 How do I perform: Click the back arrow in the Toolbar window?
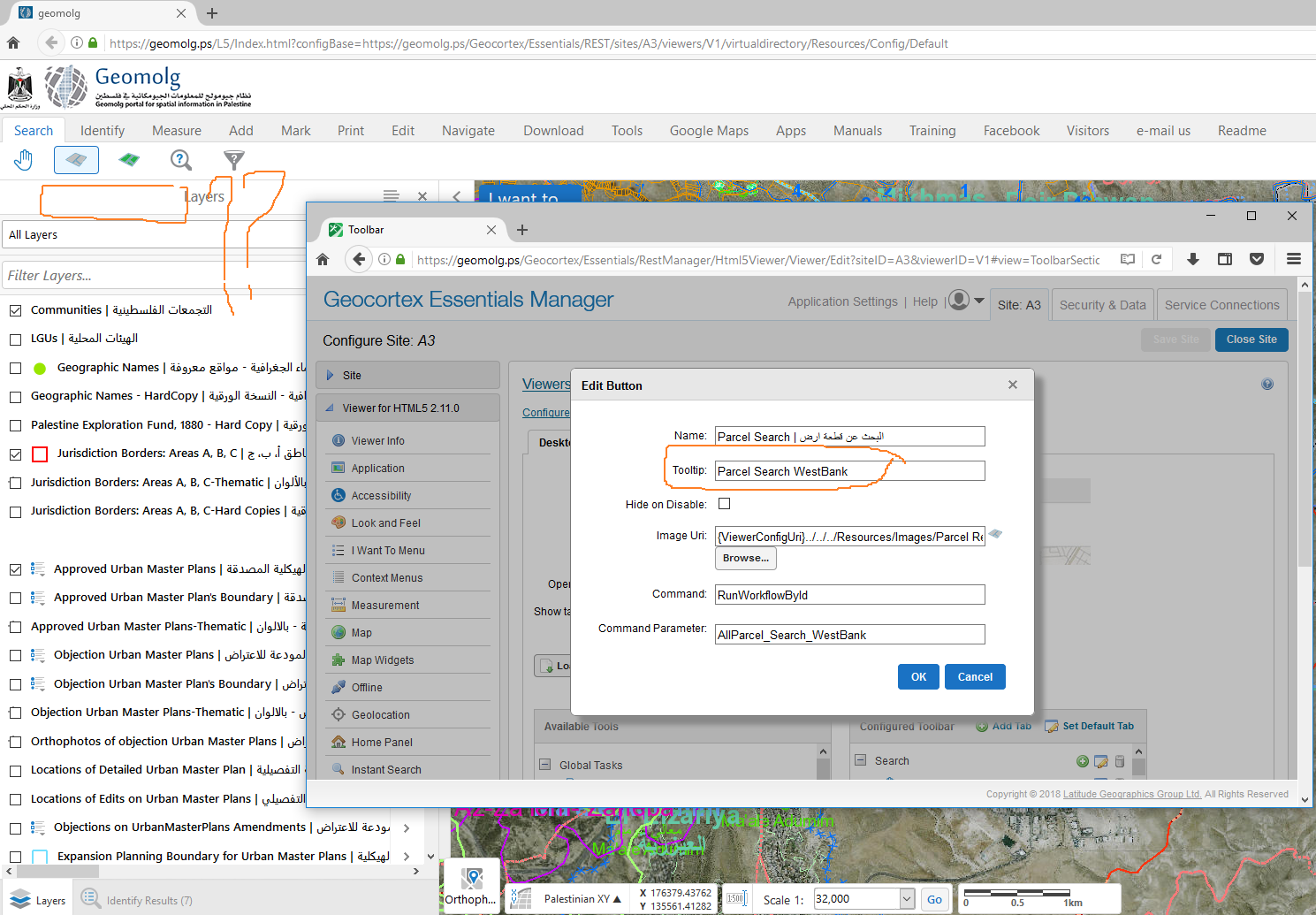[359, 259]
